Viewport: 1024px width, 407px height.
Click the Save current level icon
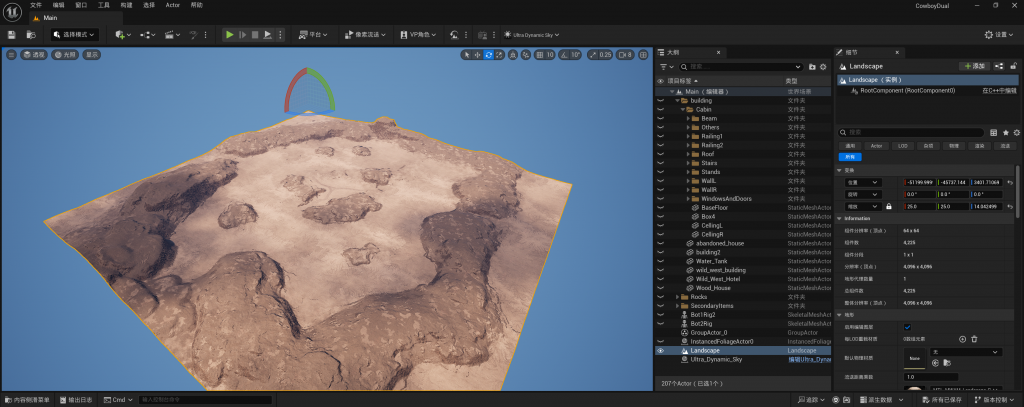[11, 35]
